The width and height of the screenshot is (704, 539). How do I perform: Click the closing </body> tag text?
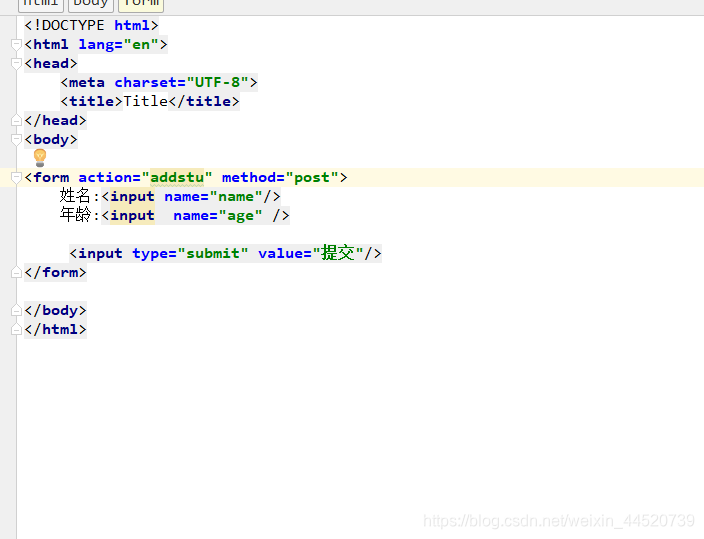tap(55, 310)
